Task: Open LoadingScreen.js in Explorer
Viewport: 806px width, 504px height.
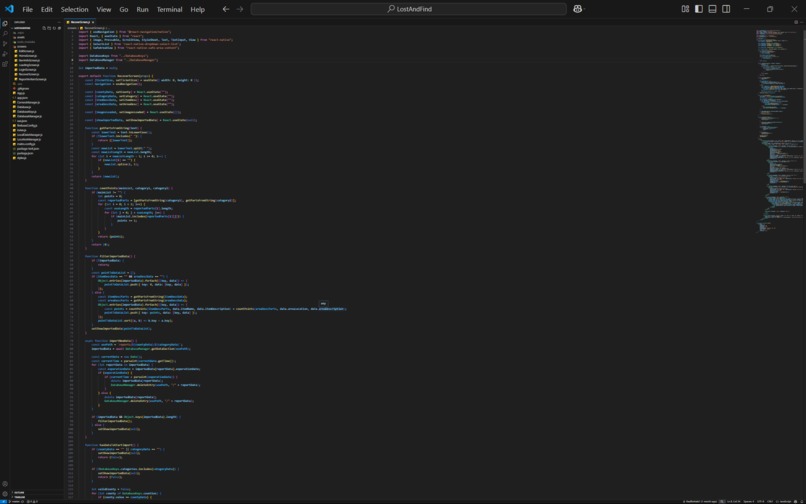Action: [x=29, y=65]
